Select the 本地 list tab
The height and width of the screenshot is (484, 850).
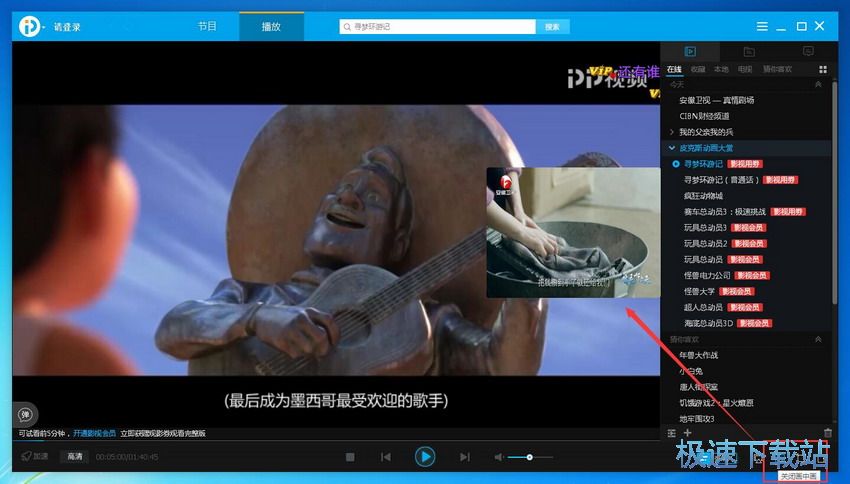pos(721,69)
